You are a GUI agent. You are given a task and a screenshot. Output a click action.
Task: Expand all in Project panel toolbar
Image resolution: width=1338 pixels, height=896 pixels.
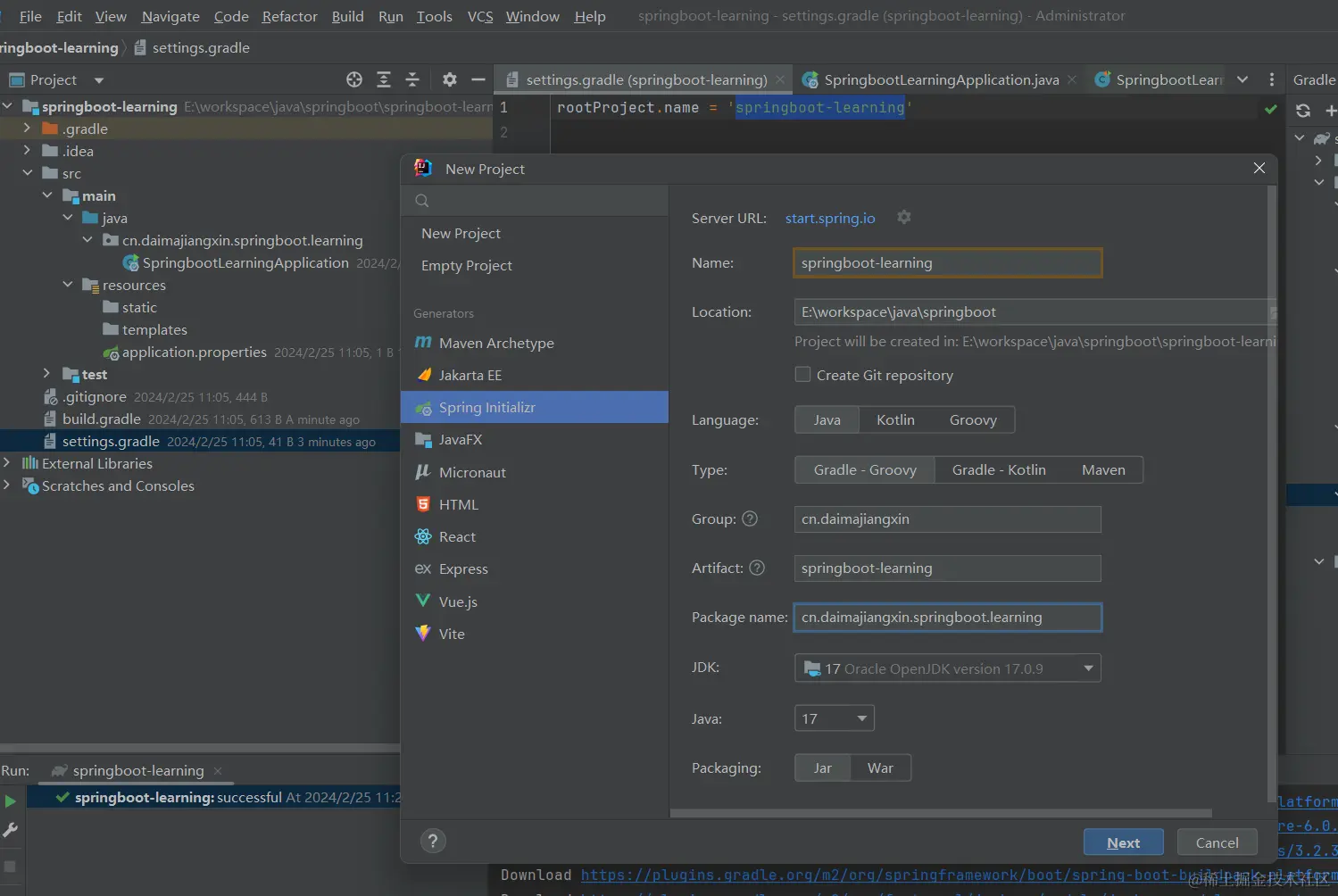[384, 79]
